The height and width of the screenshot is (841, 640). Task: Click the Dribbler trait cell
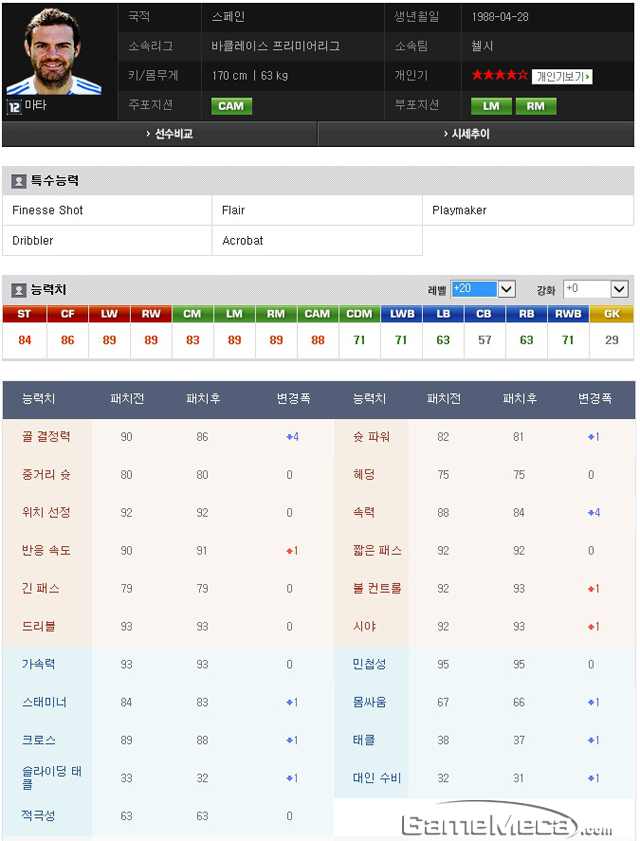pos(107,241)
